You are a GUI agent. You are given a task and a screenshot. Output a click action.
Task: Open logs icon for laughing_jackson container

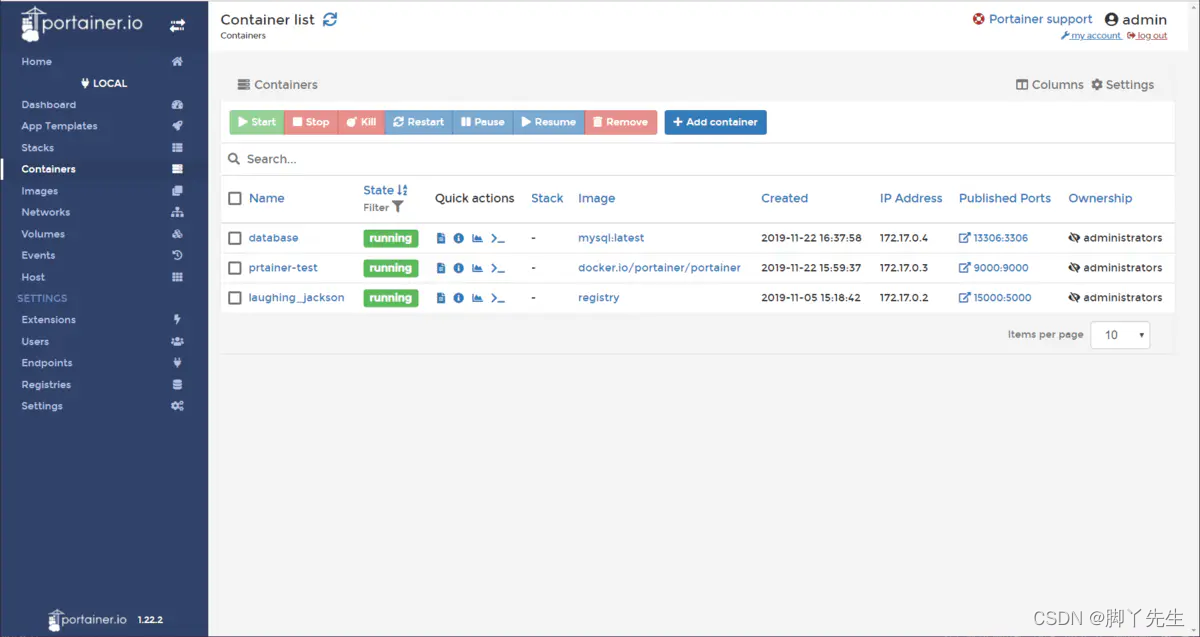click(441, 298)
